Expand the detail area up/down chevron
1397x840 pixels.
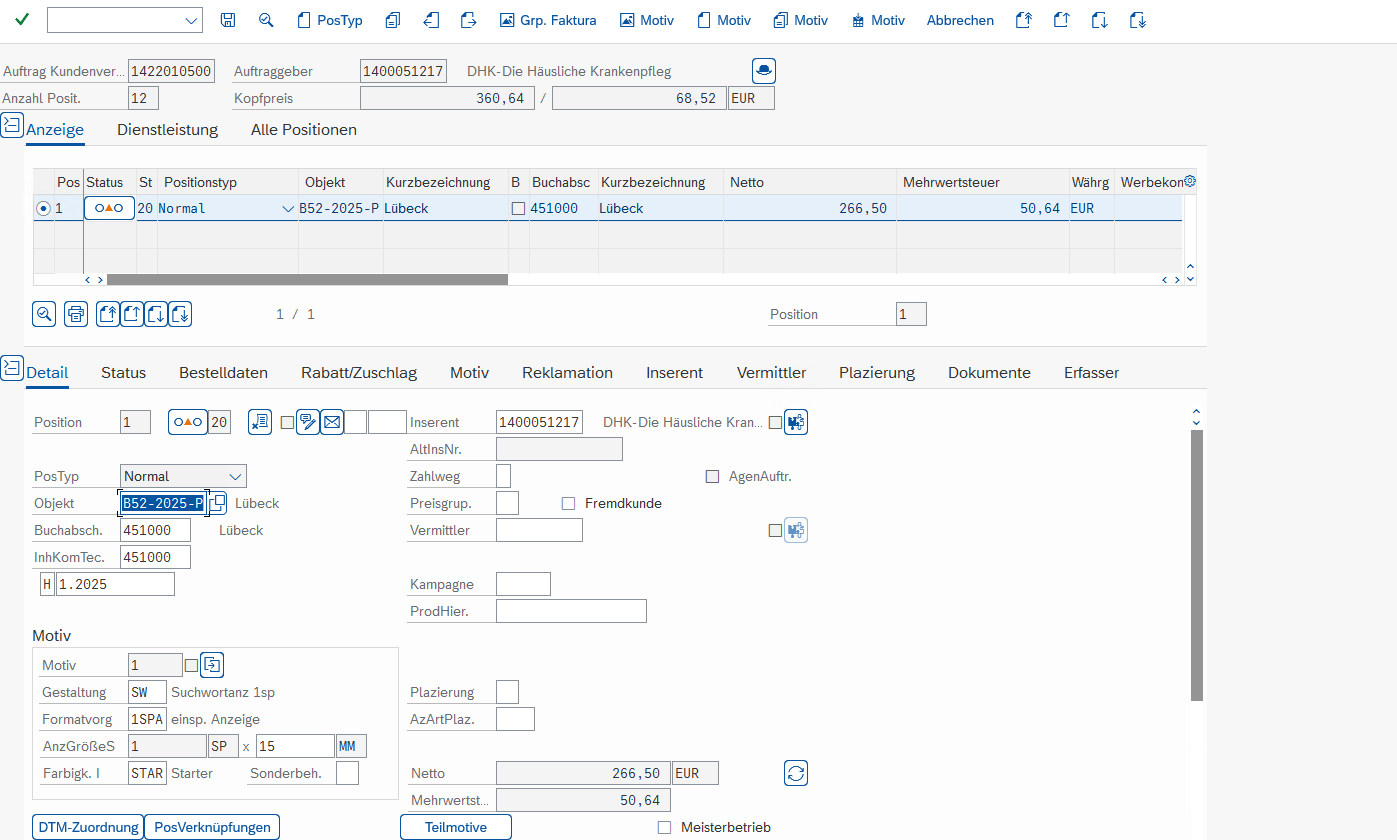(1197, 416)
